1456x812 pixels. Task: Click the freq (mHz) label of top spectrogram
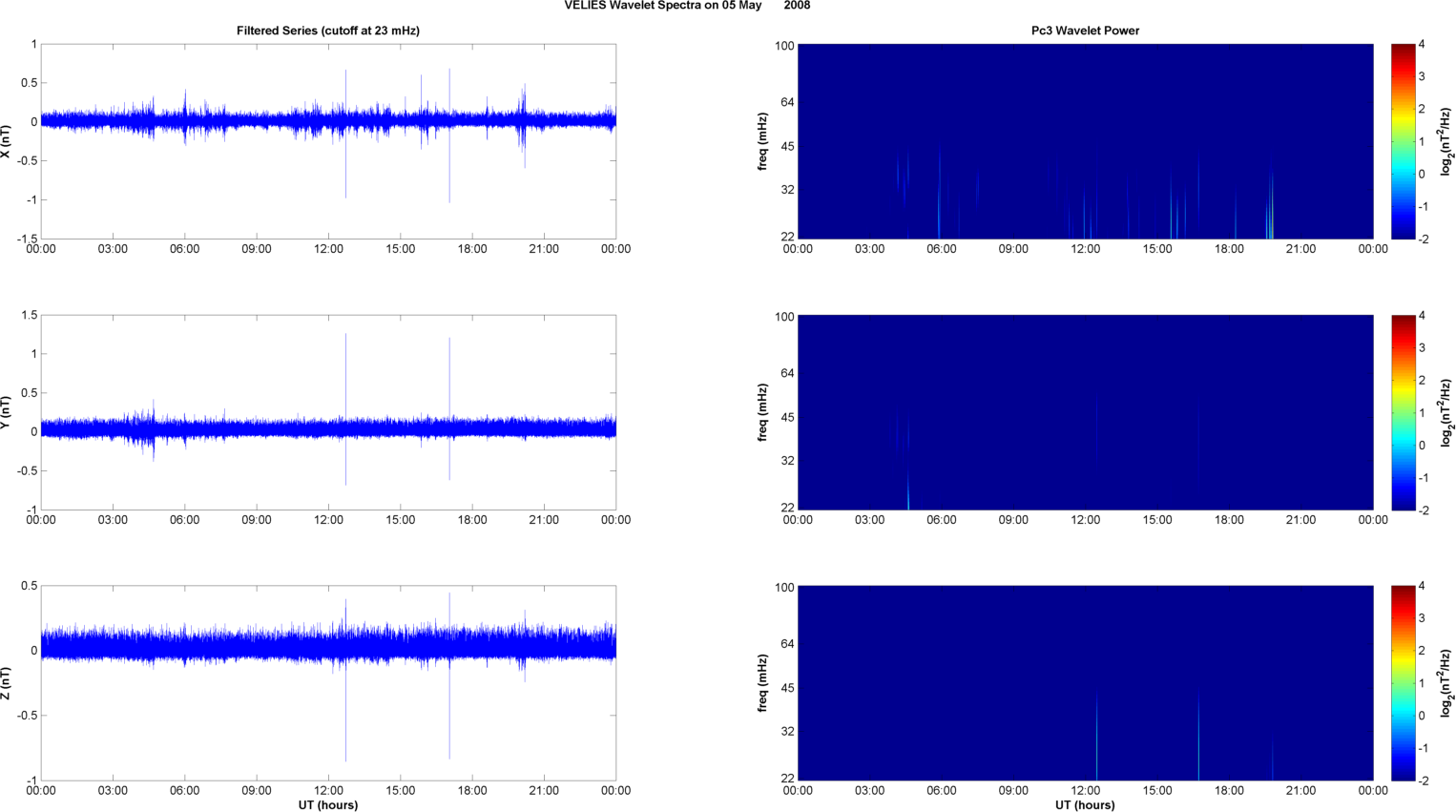[x=763, y=141]
